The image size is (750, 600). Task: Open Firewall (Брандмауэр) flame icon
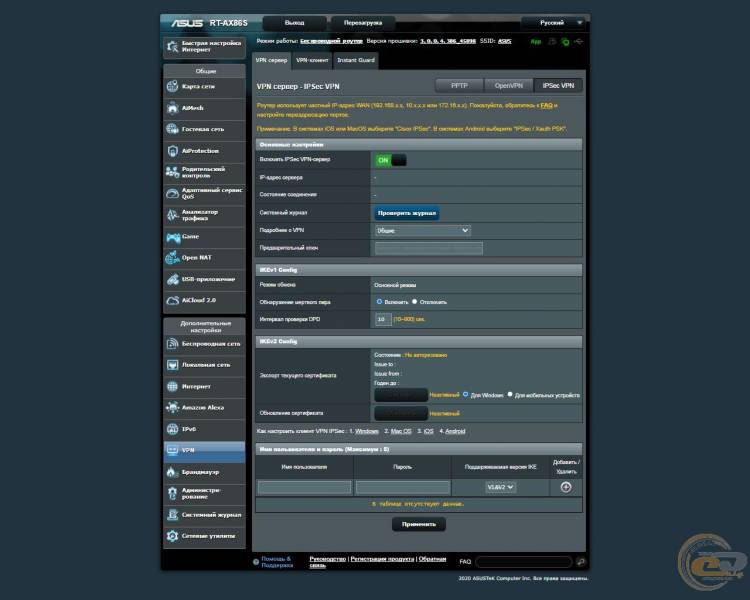point(172,472)
